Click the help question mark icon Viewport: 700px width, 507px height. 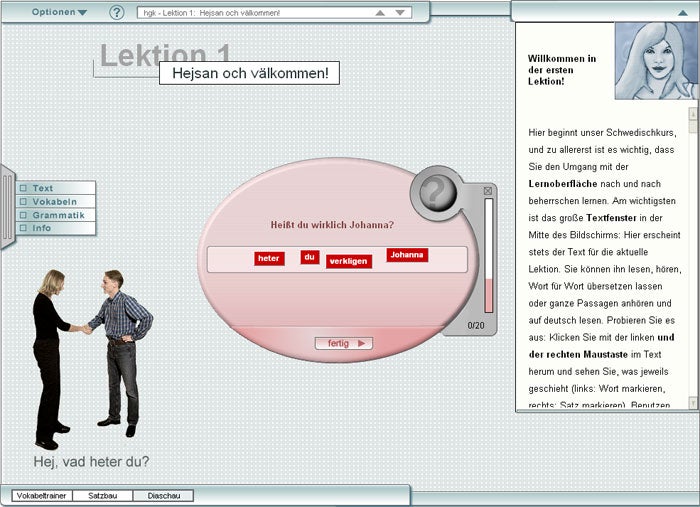[x=117, y=12]
